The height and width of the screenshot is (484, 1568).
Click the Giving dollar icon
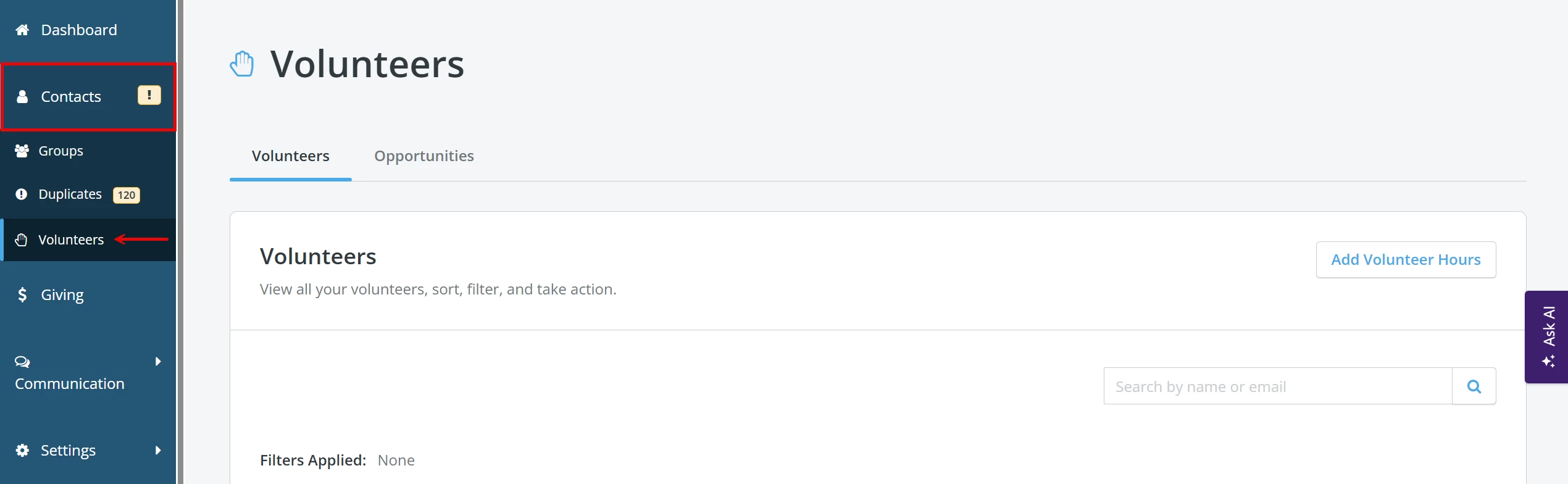click(23, 294)
